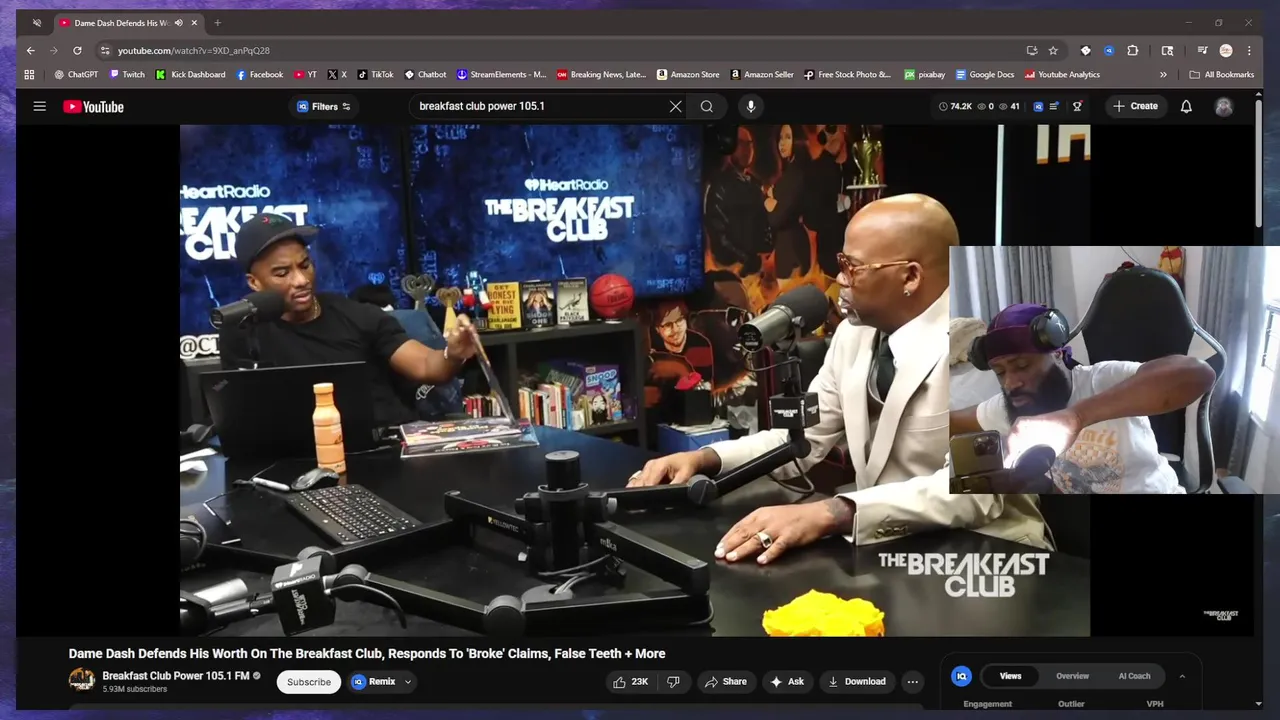Open the YouTube account avatar menu
The width and height of the screenshot is (1280, 720).
1224,106
